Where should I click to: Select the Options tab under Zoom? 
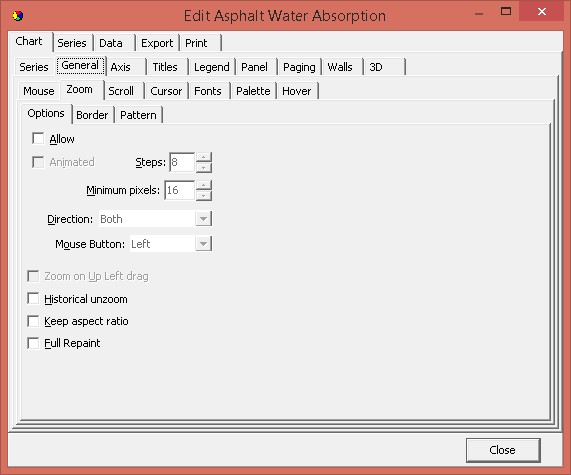pyautogui.click(x=46, y=113)
